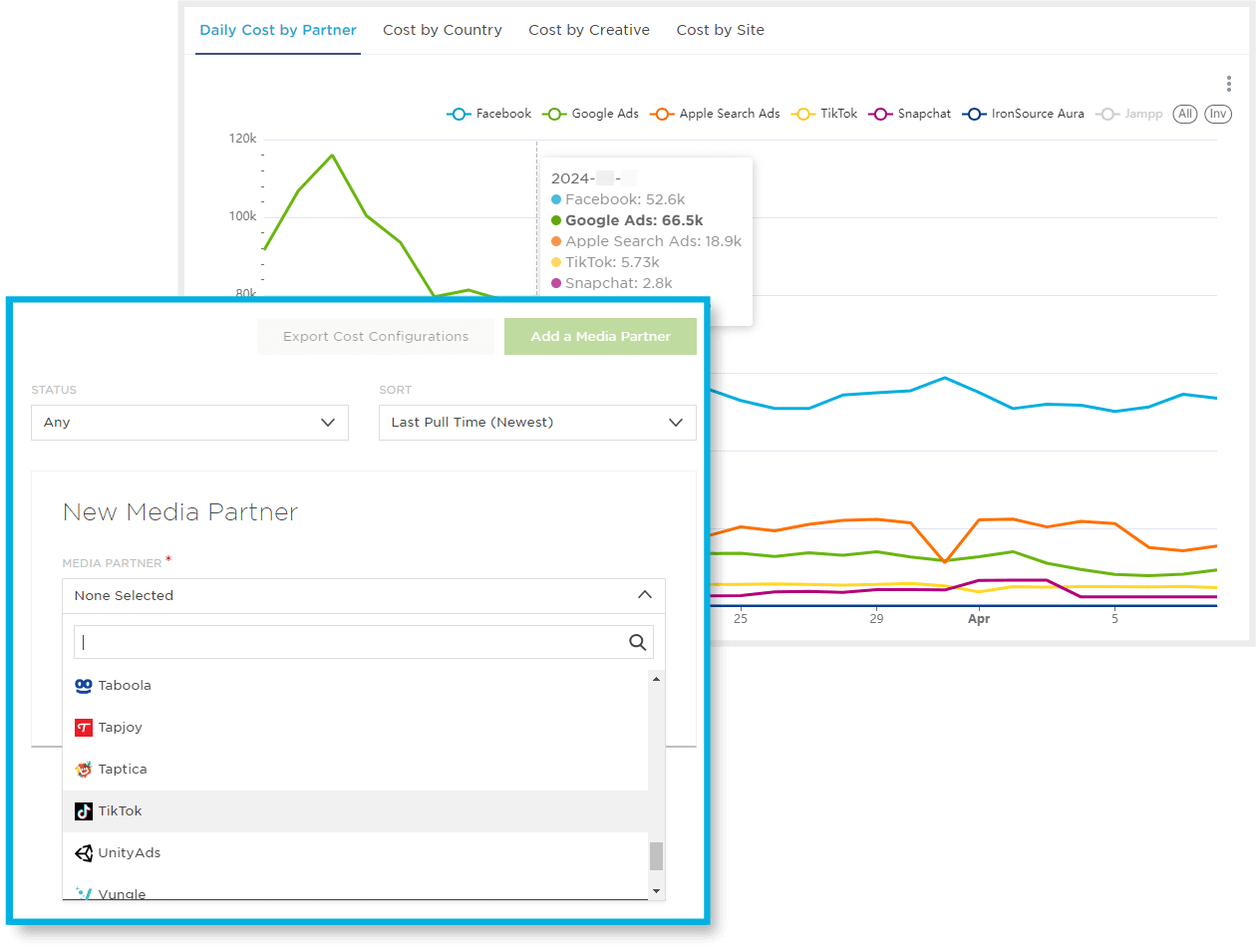Click the TikTok logo icon
1256x952 pixels.
(x=84, y=811)
